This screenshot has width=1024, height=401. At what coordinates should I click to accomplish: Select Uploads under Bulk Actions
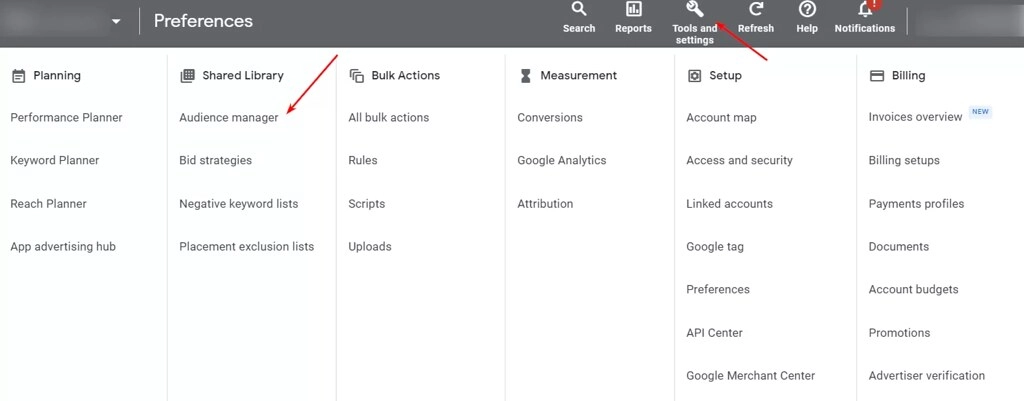point(370,247)
